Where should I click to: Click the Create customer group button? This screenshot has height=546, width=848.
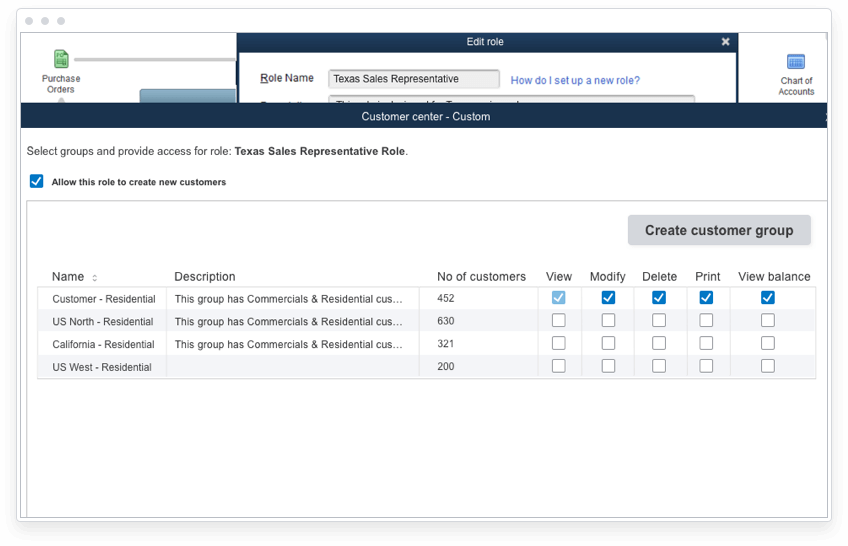pos(719,230)
